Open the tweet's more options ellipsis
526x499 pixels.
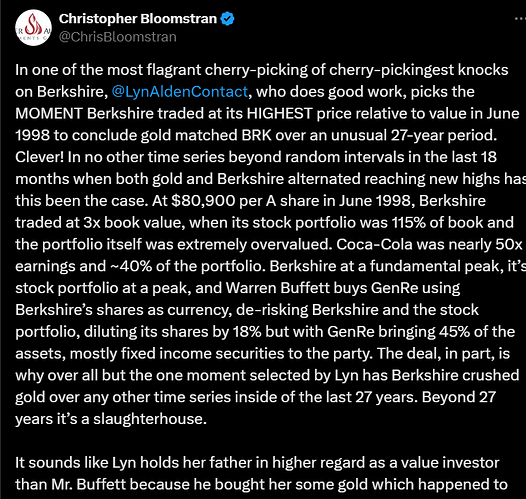[x=520, y=19]
